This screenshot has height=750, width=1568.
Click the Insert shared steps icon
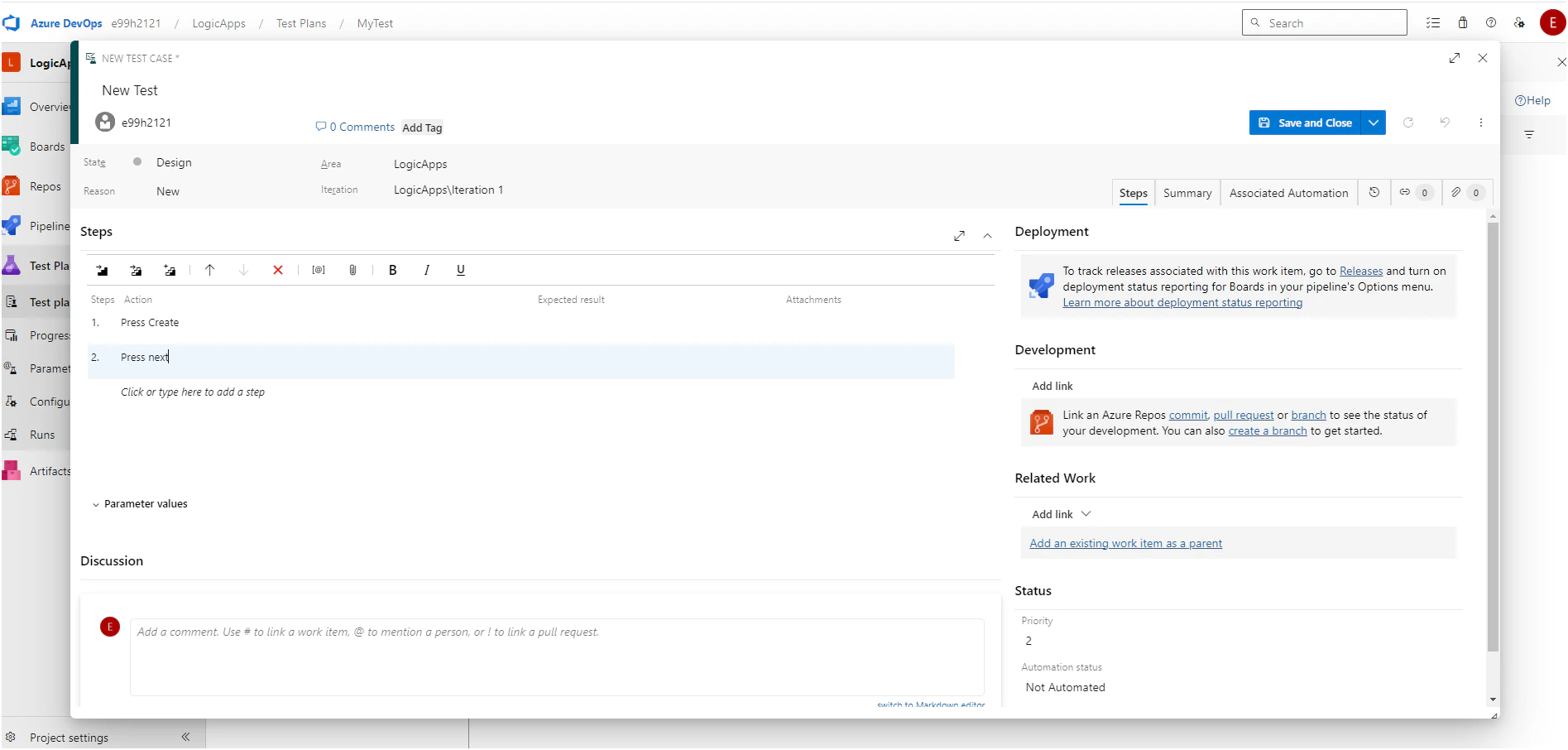(x=136, y=271)
